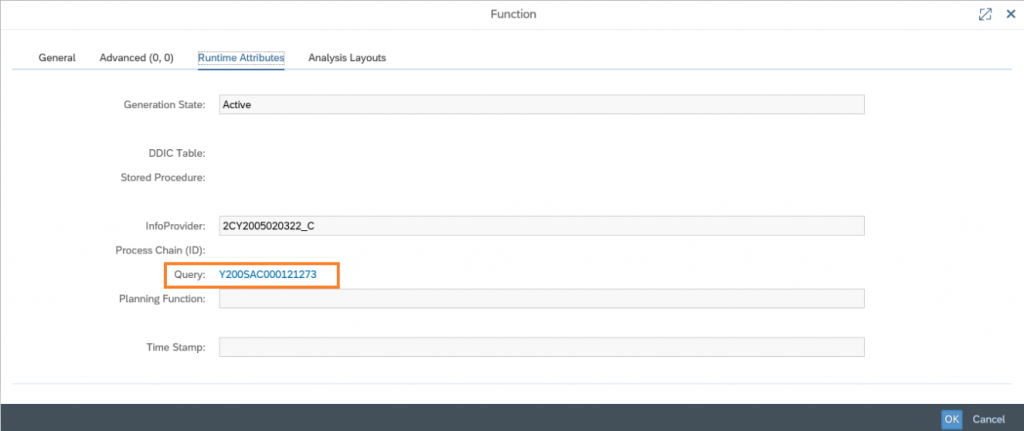Open query link Y200SAC000121273
The image size is (1024, 431).
[x=268, y=275]
